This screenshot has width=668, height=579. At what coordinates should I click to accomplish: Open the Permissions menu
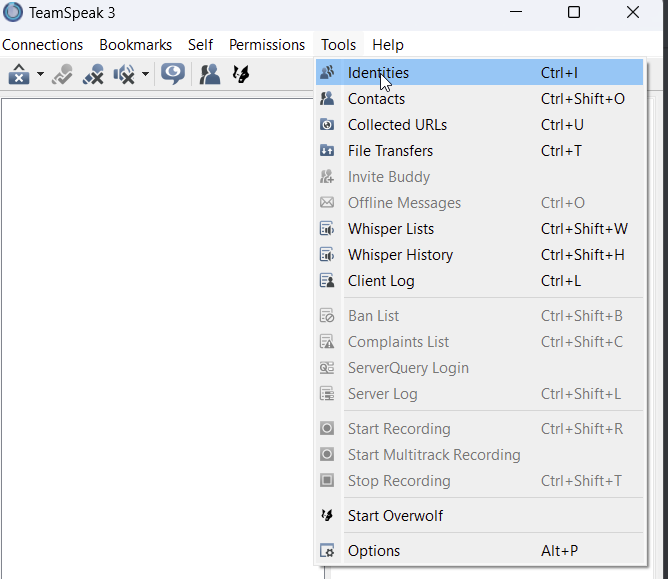(x=267, y=45)
